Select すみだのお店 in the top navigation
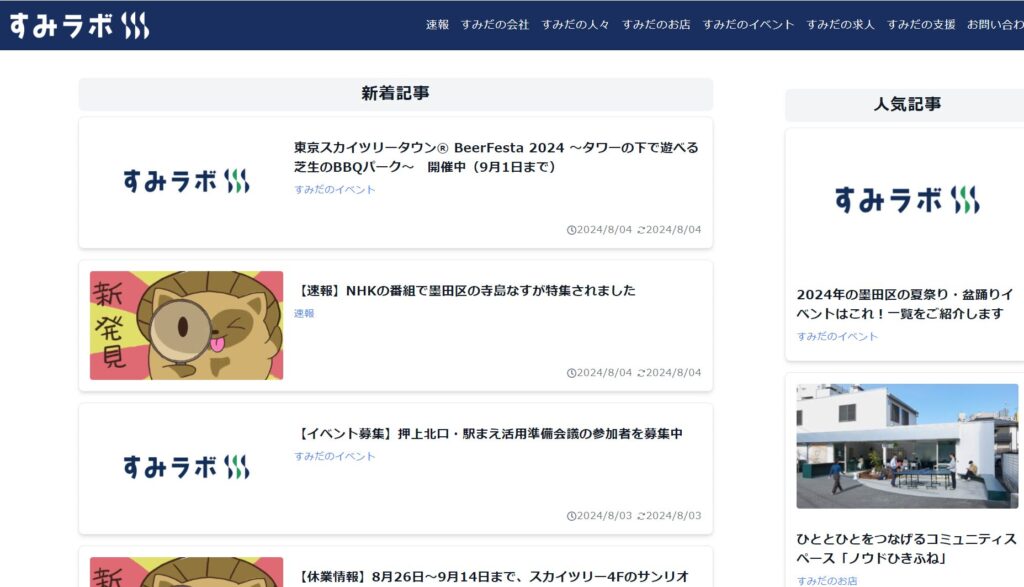Viewport: 1024px width, 587px height. [656, 25]
